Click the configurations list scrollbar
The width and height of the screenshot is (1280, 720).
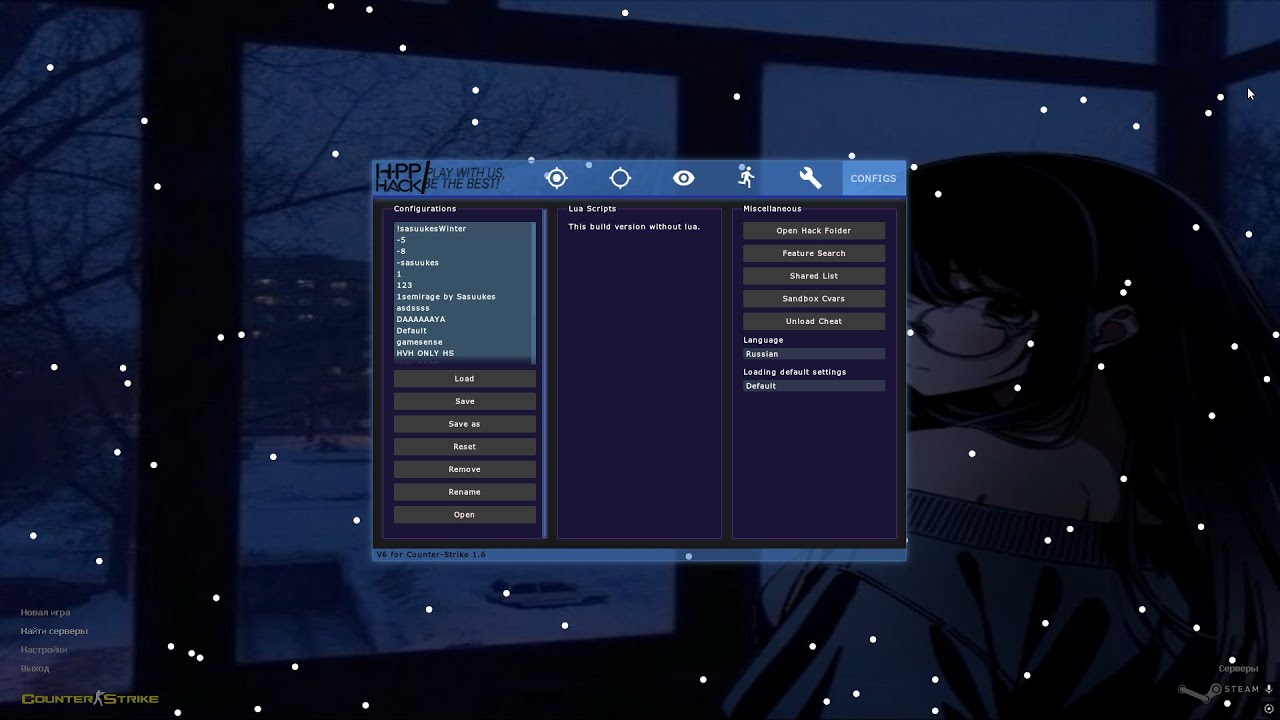pyautogui.click(x=534, y=293)
